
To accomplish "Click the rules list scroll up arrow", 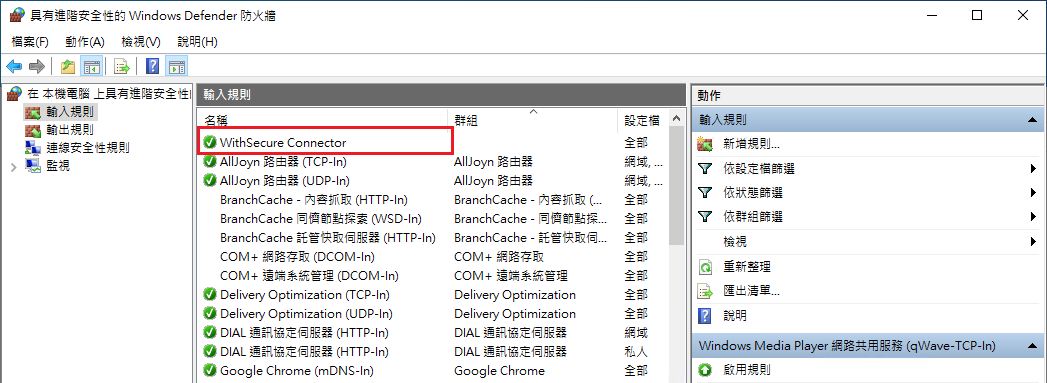I will (676, 119).
